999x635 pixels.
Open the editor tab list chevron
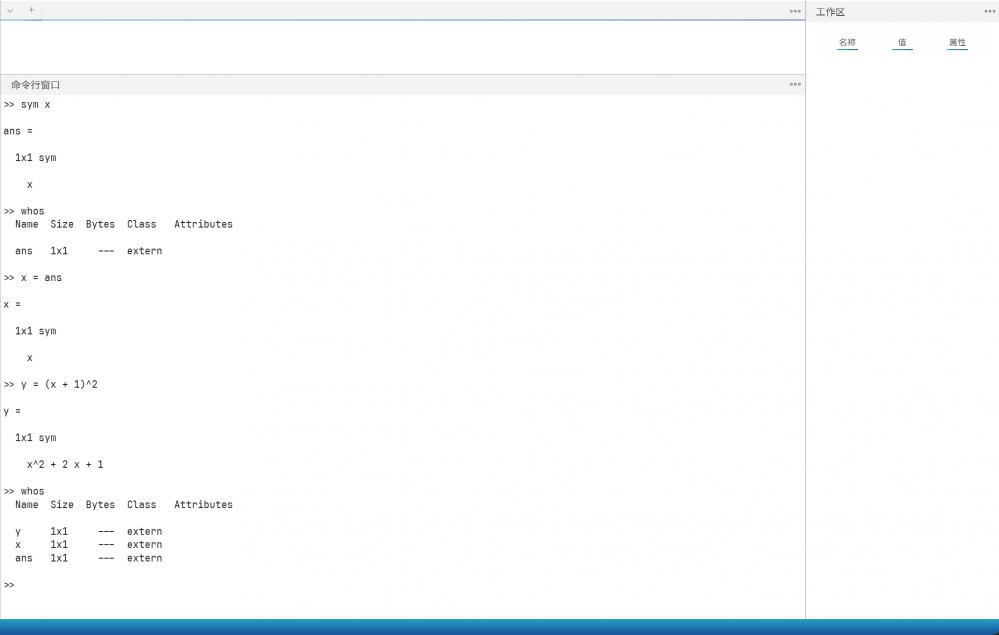(x=10, y=10)
